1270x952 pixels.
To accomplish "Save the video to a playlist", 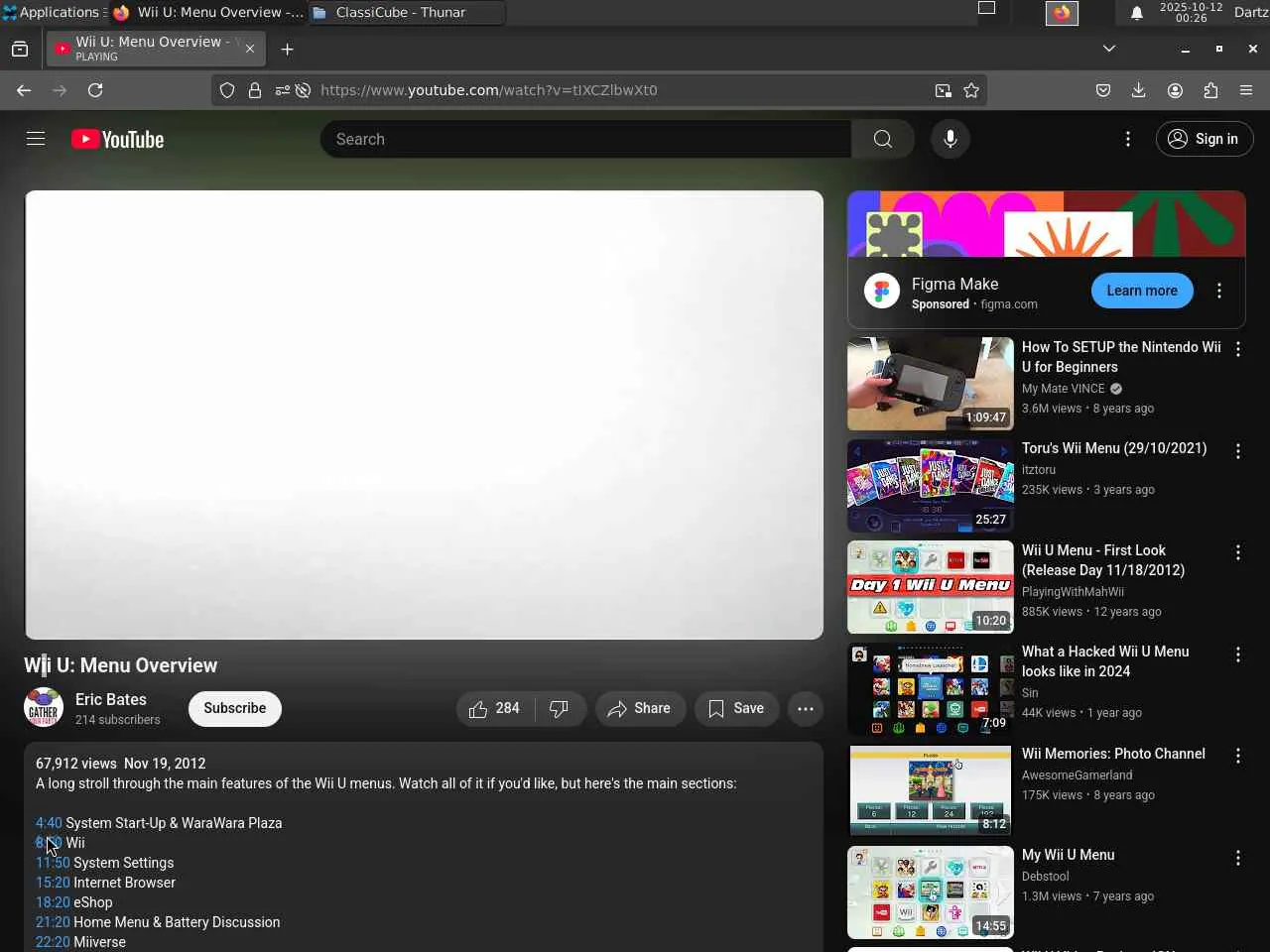I will point(736,708).
